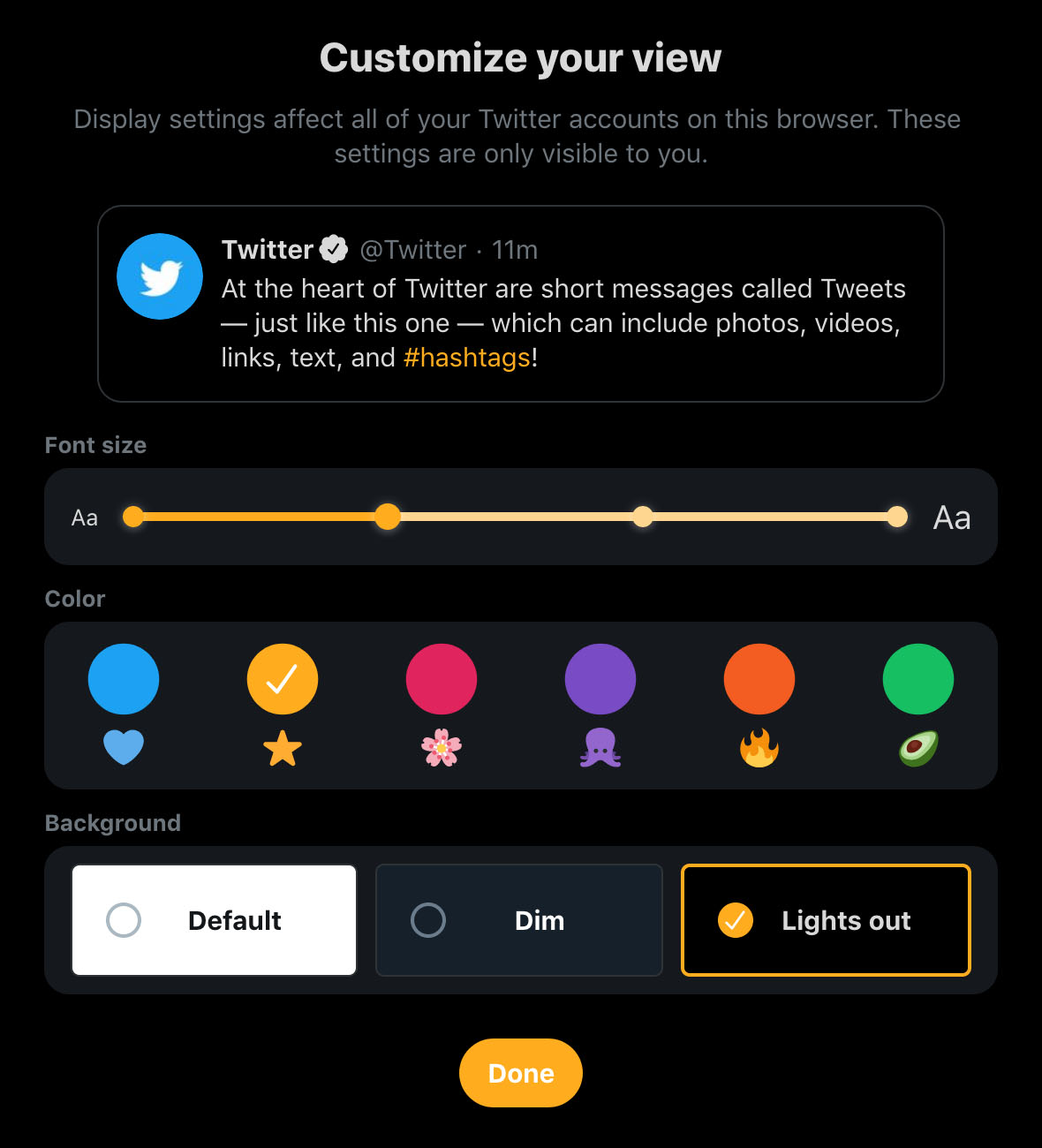Set font size to largest slider stop

(897, 517)
